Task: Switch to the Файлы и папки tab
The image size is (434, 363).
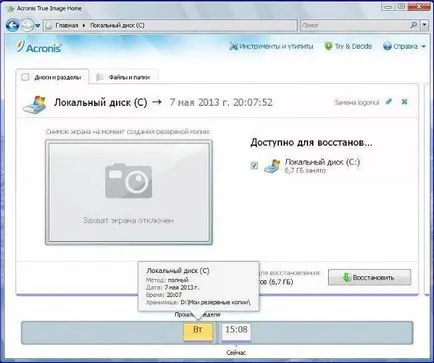Action: click(x=124, y=77)
